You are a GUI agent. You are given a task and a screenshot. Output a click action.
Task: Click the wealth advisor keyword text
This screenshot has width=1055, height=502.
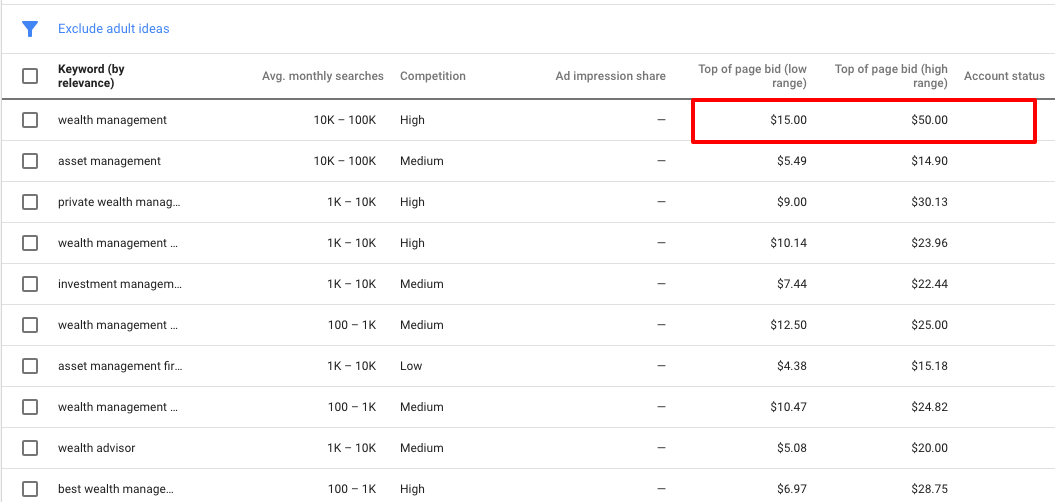96,448
